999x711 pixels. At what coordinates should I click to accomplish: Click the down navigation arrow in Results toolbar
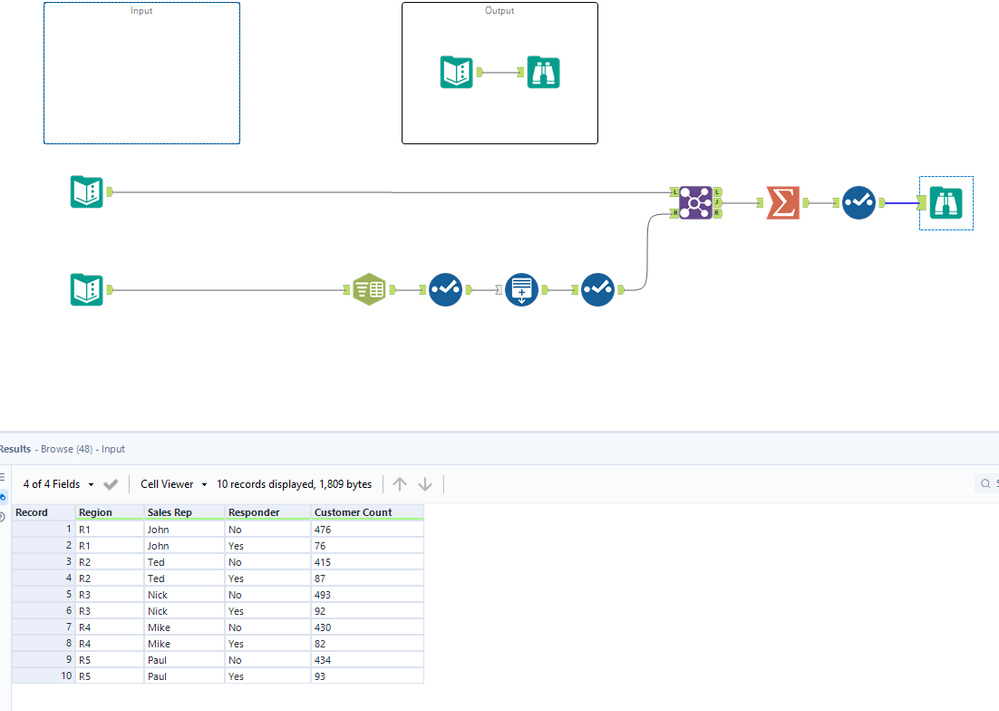[425, 484]
